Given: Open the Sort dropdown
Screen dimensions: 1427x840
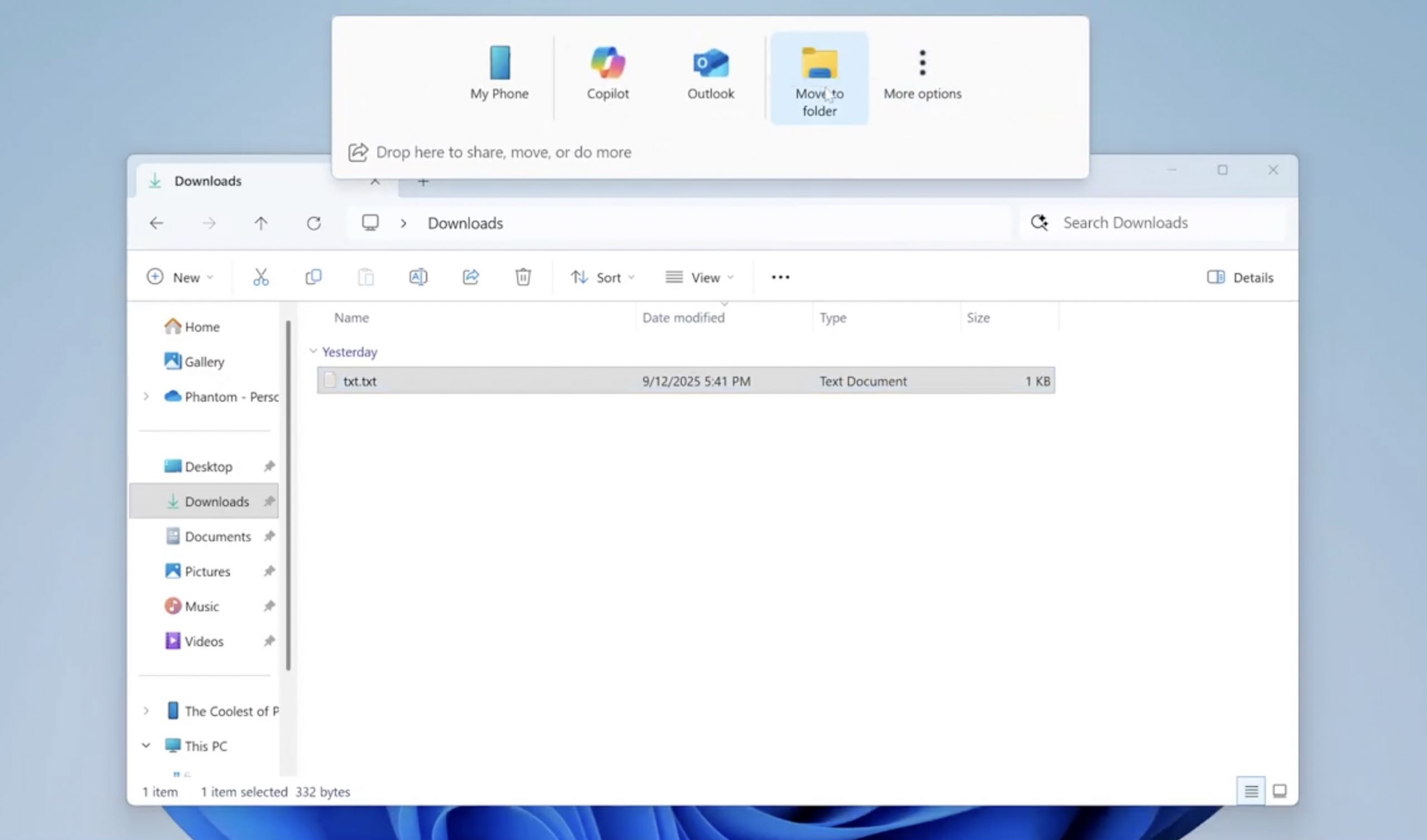Looking at the screenshot, I should [603, 277].
